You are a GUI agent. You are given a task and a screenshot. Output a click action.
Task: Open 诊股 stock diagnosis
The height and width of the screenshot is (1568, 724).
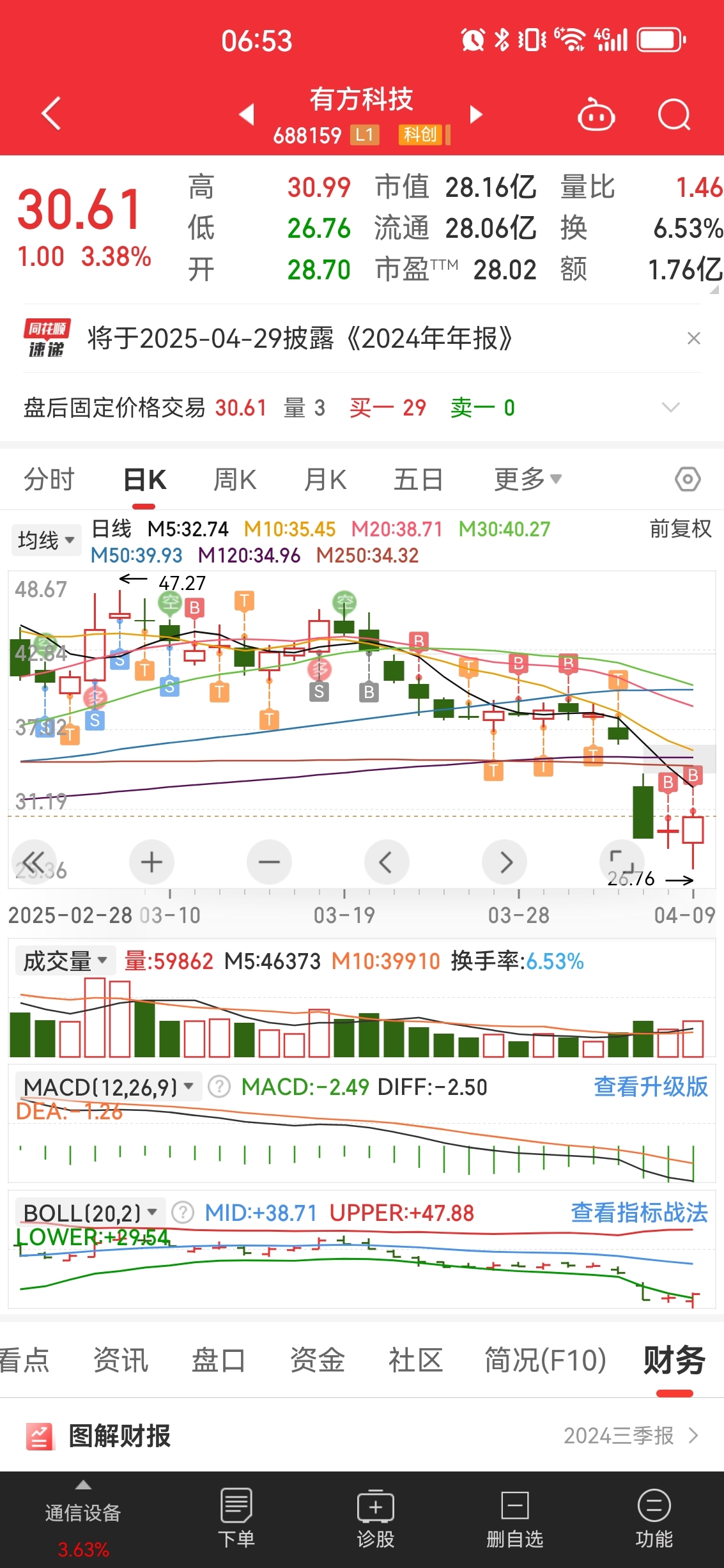[x=376, y=1518]
